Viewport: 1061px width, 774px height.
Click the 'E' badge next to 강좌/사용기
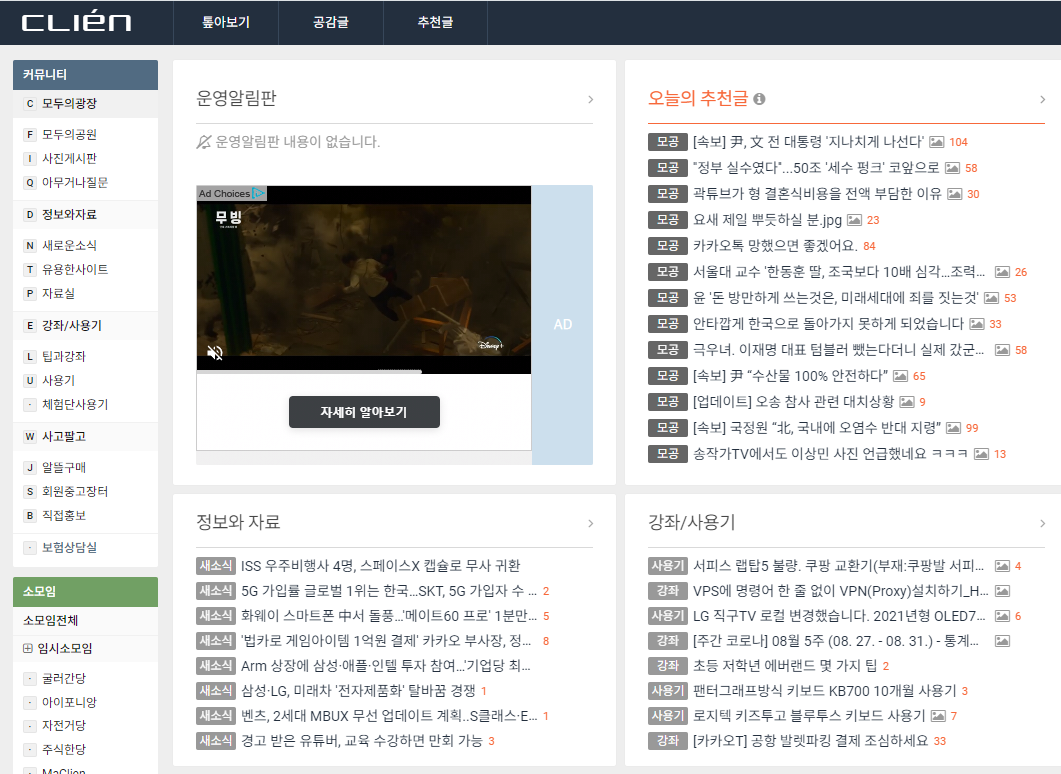[x=30, y=325]
